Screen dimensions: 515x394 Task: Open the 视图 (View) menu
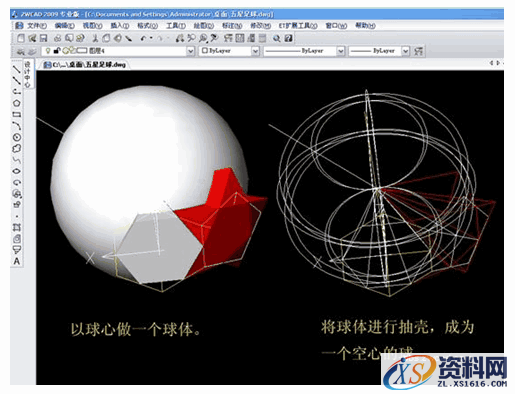tap(92, 26)
